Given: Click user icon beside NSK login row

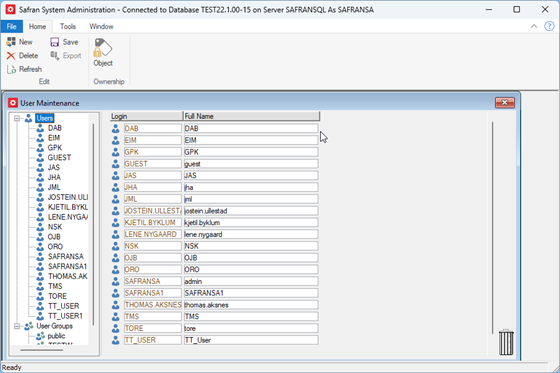Looking at the screenshot, I should (x=115, y=246).
